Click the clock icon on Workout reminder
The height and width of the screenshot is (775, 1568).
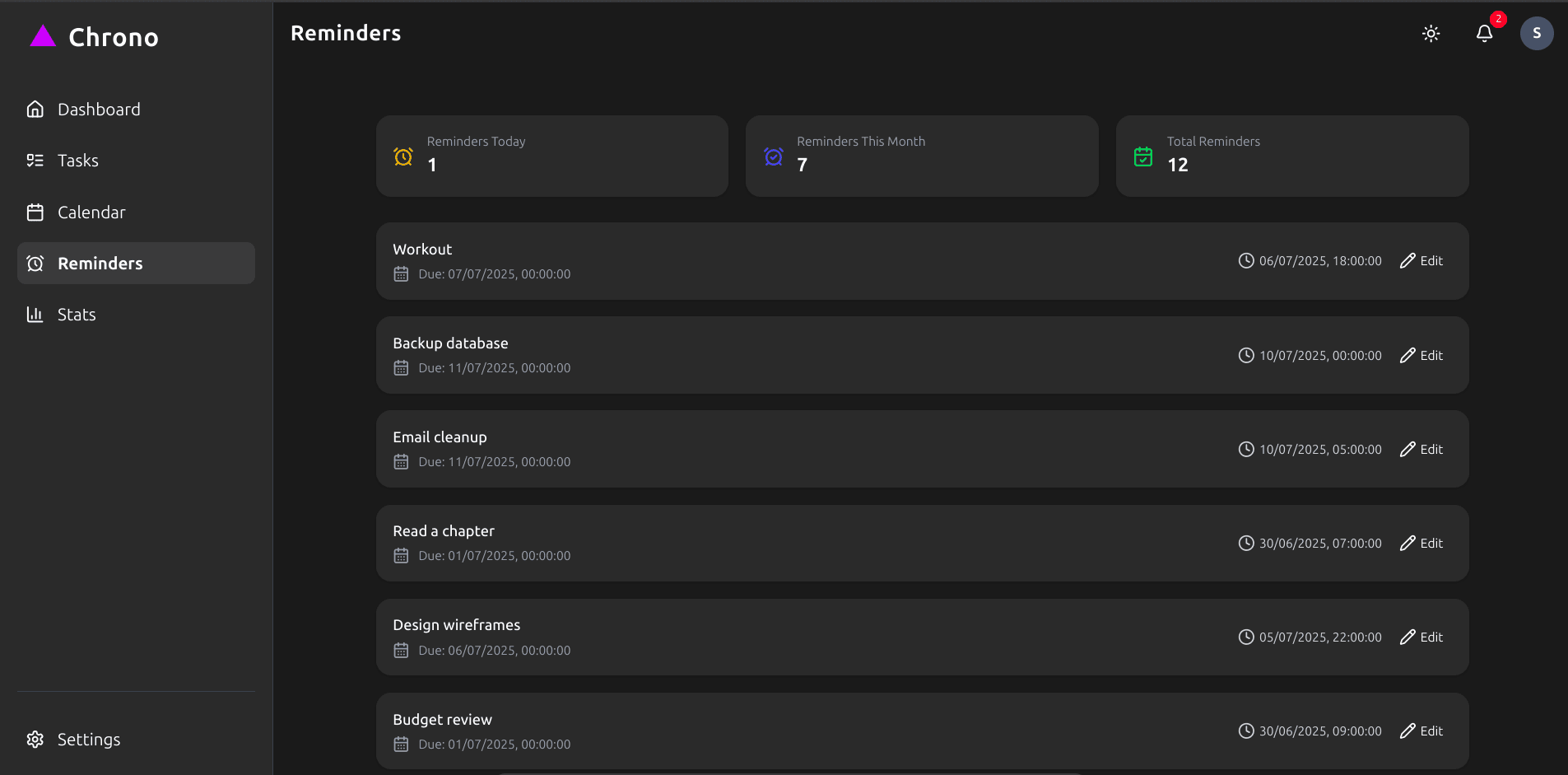pyautogui.click(x=1246, y=261)
